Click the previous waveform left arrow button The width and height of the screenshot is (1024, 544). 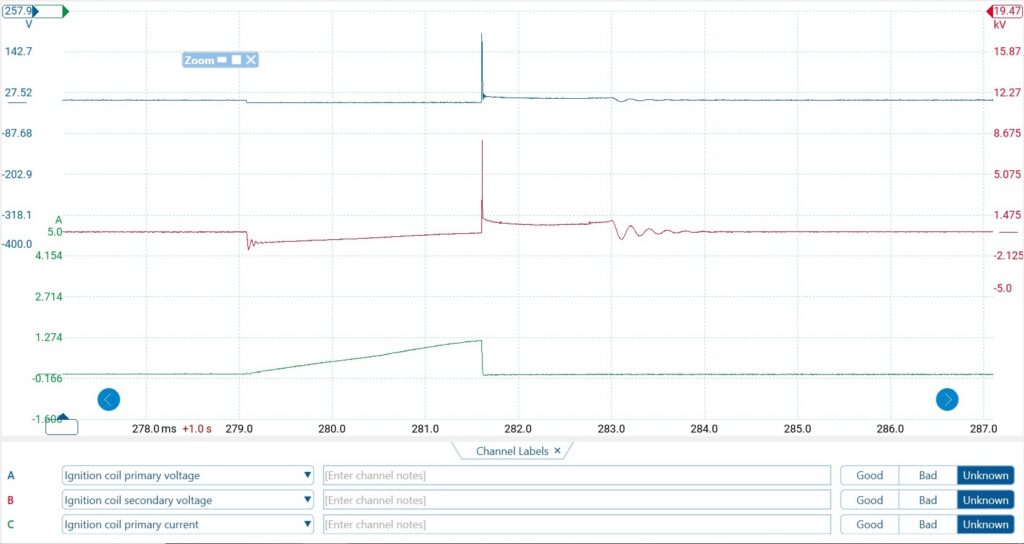pos(109,400)
